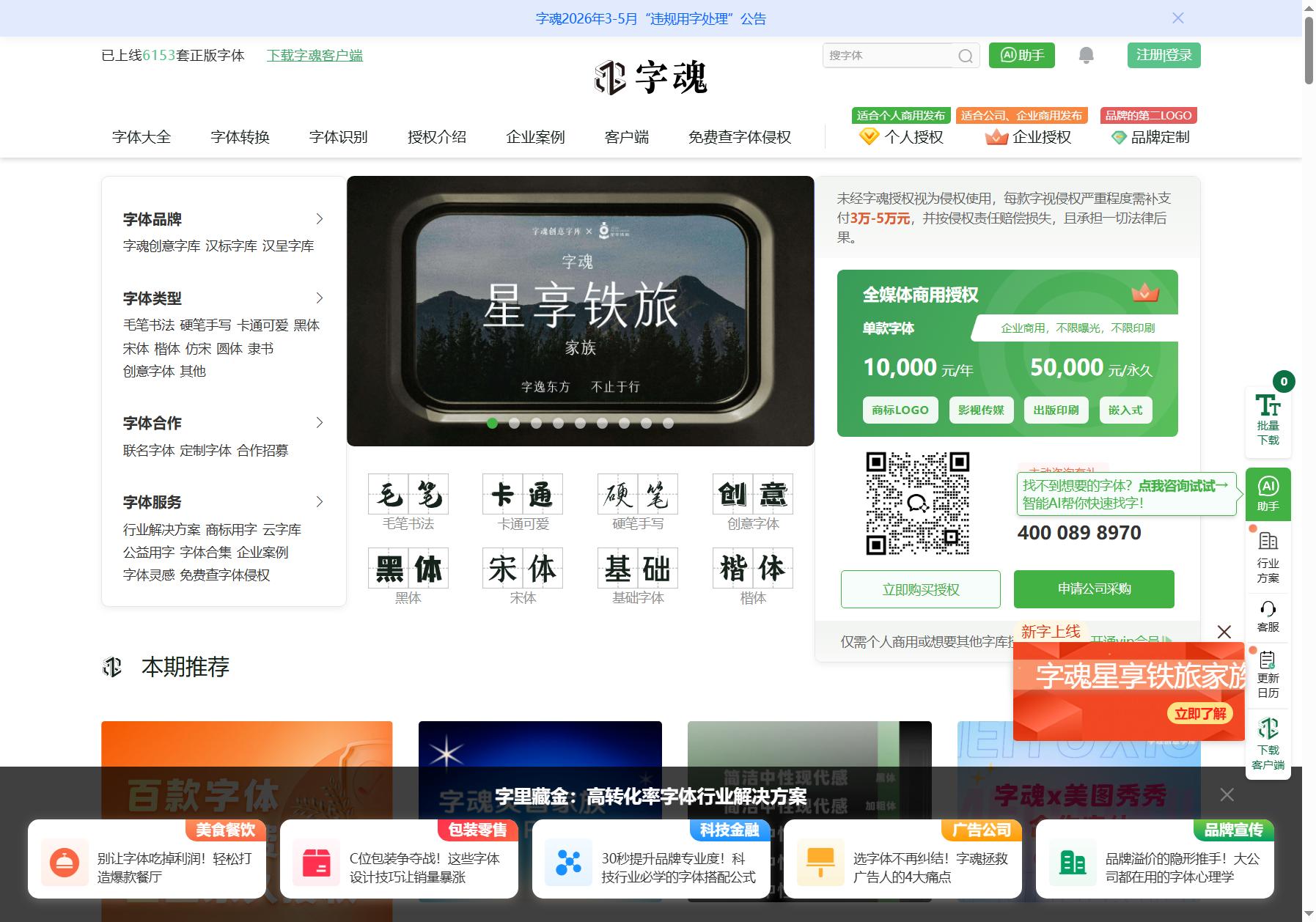Select the 基础字体 font category icon
1316x922 pixels.
[x=638, y=568]
